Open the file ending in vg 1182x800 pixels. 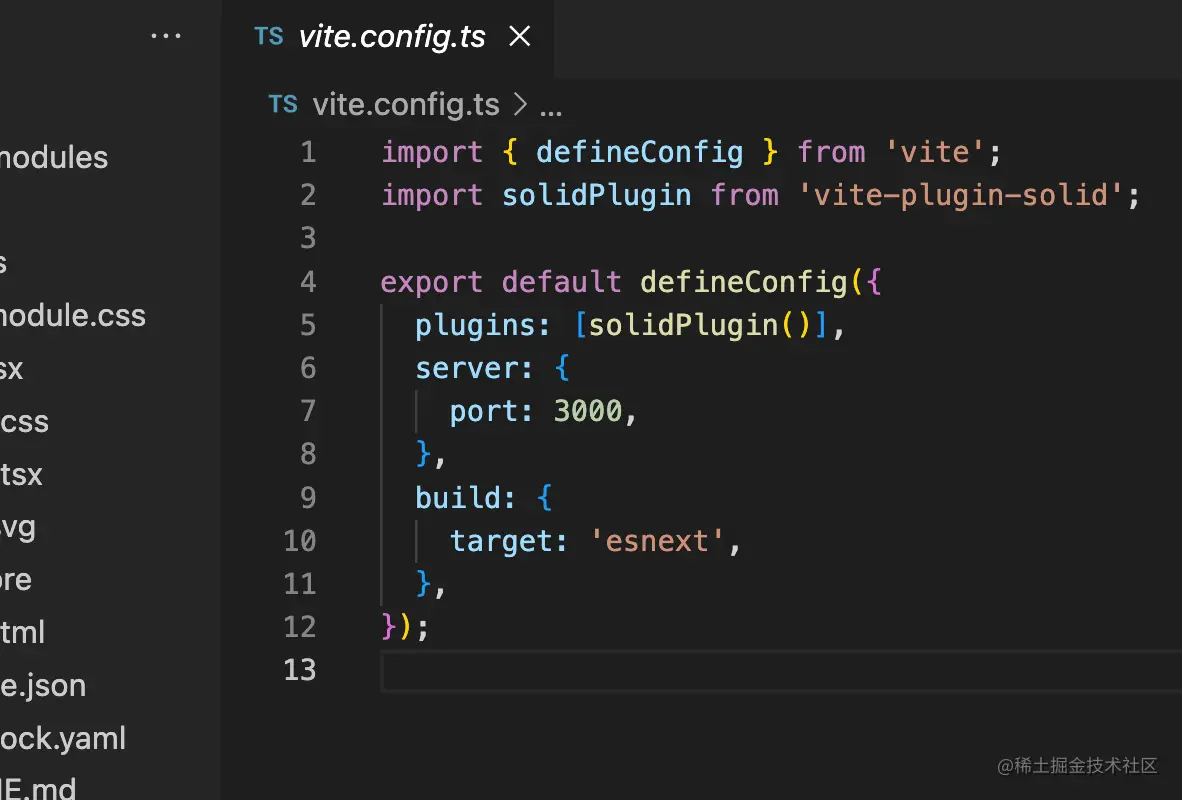18,528
